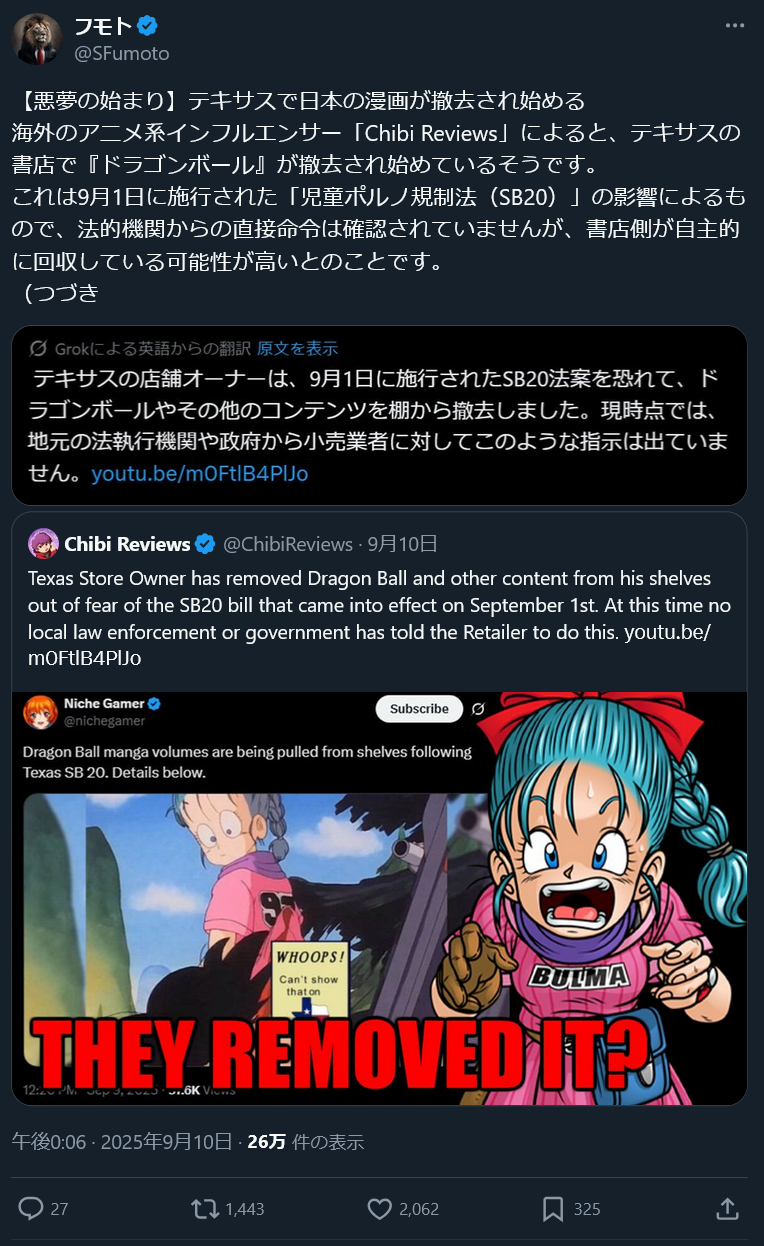764x1246 pixels.
Task: Click the 午後0:06 · 2025年9月10日 timestamp
Action: (x=122, y=1142)
